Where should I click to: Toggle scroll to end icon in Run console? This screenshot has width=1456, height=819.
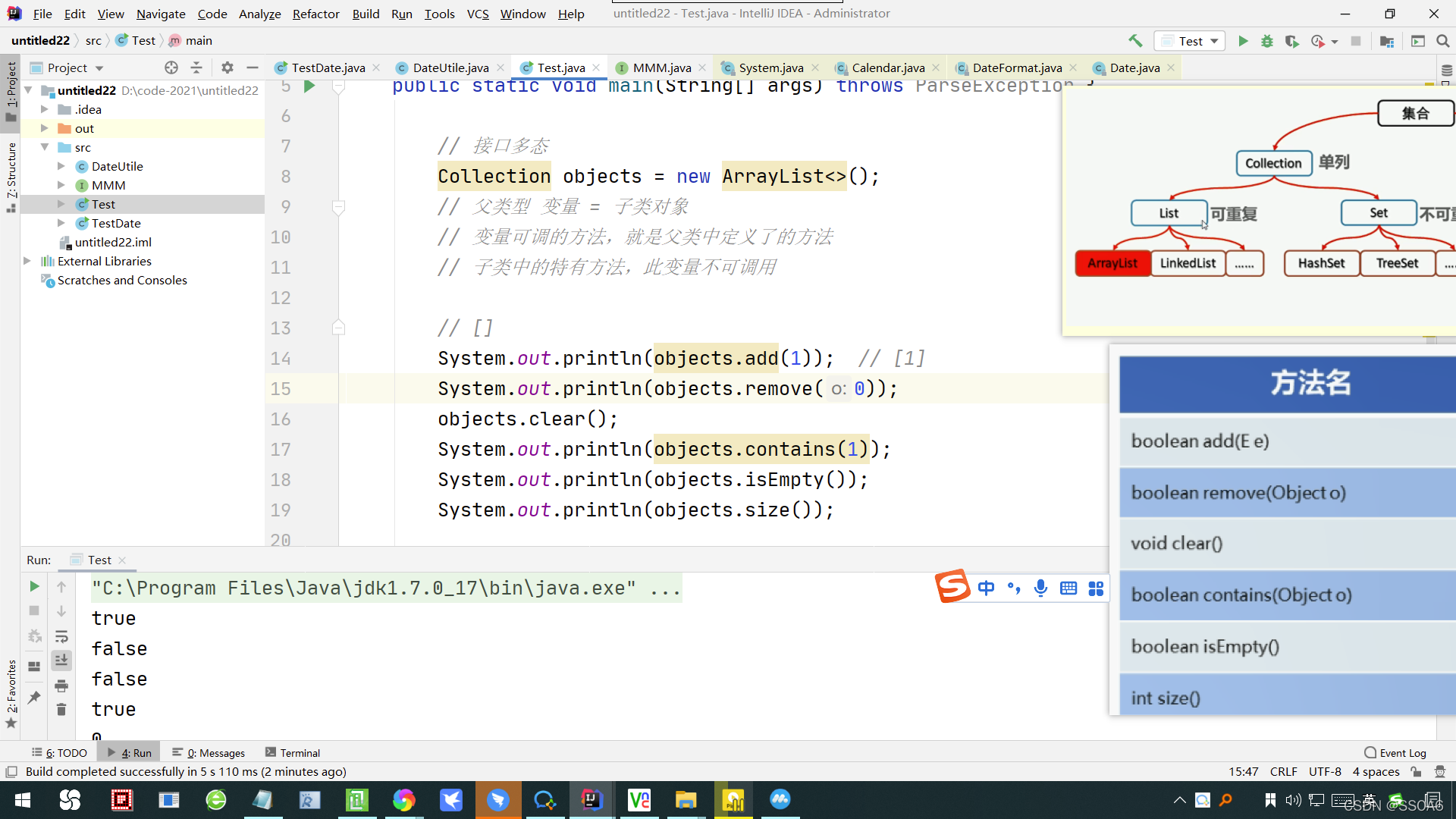tap(61, 661)
